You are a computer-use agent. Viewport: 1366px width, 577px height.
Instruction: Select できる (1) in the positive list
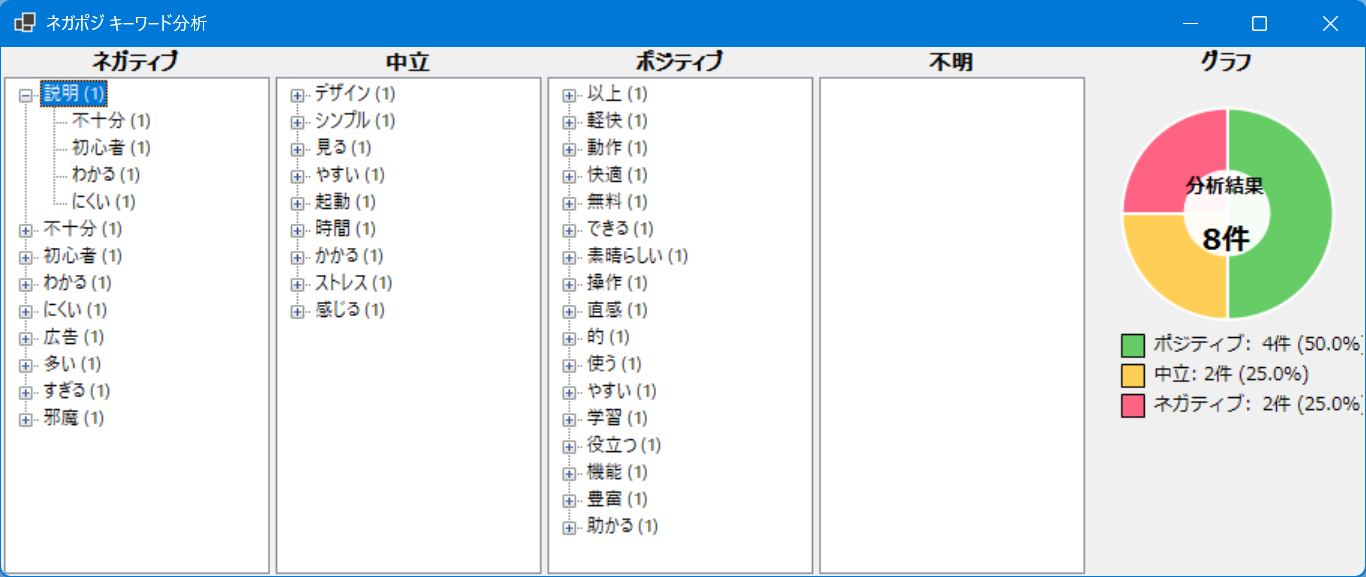click(620, 229)
